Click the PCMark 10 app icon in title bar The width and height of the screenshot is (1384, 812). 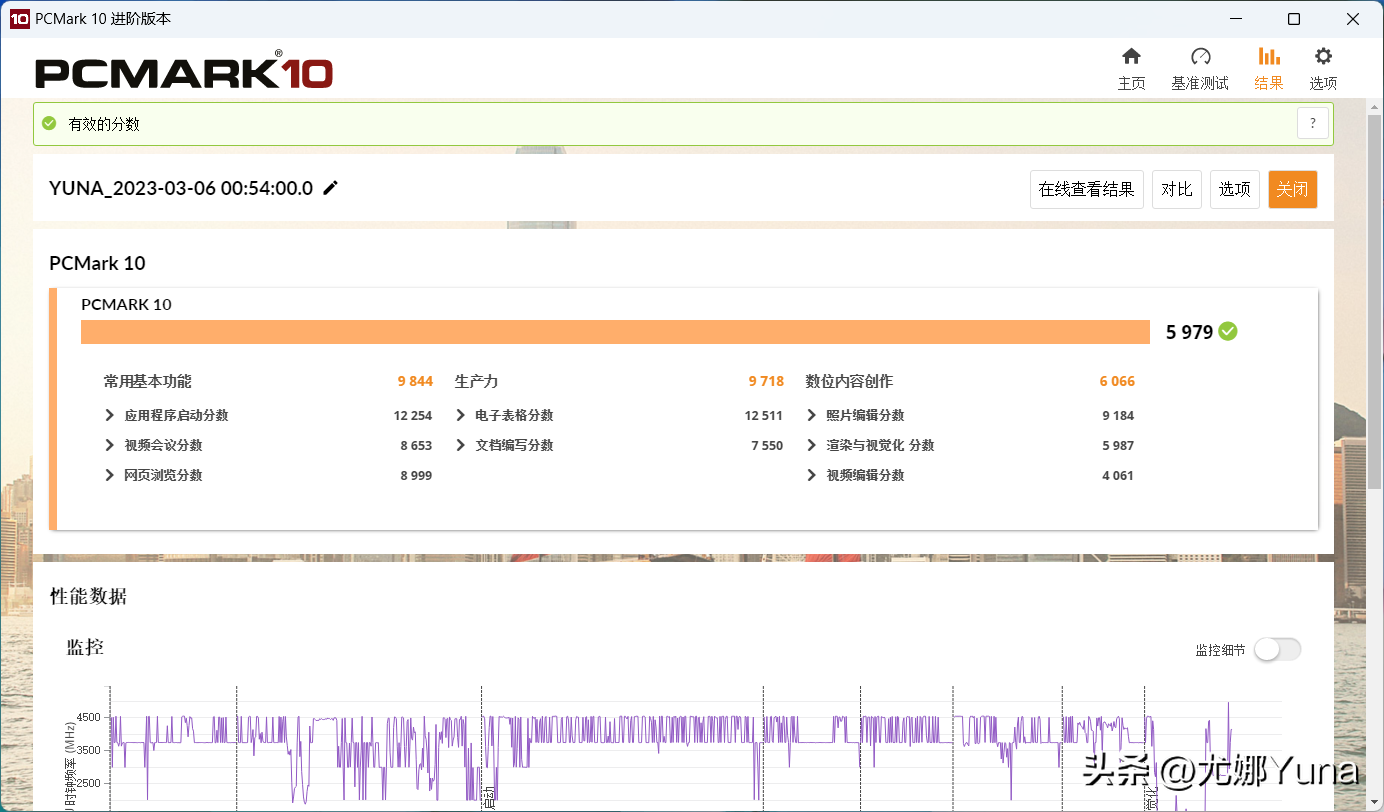pyautogui.click(x=19, y=19)
